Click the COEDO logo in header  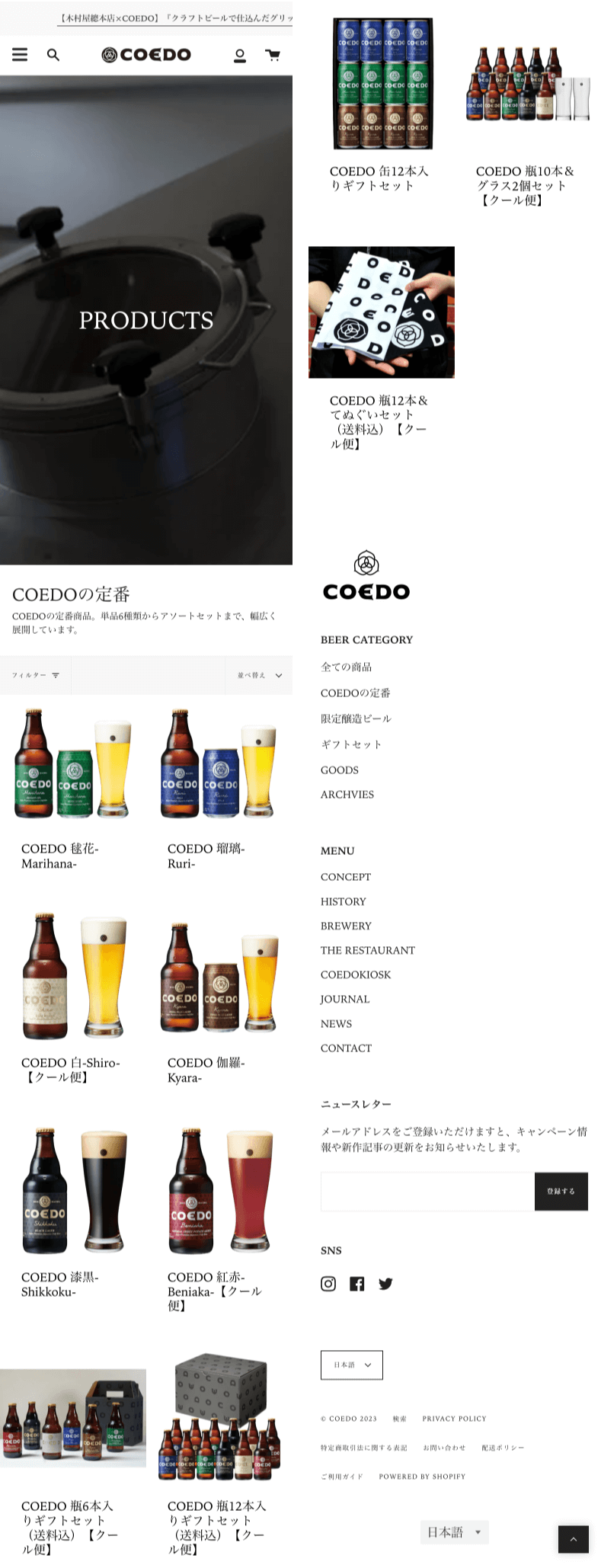[146, 55]
